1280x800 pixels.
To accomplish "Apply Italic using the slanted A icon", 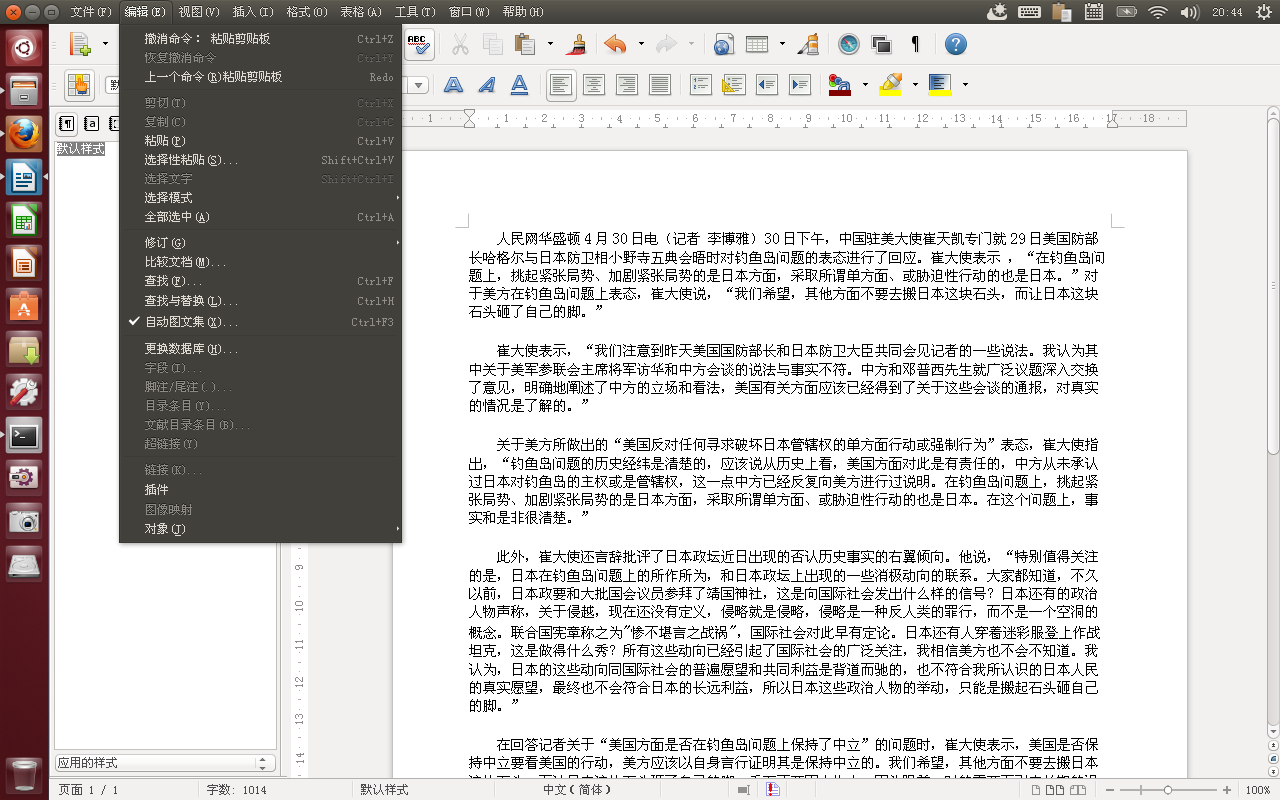I will click(x=487, y=85).
